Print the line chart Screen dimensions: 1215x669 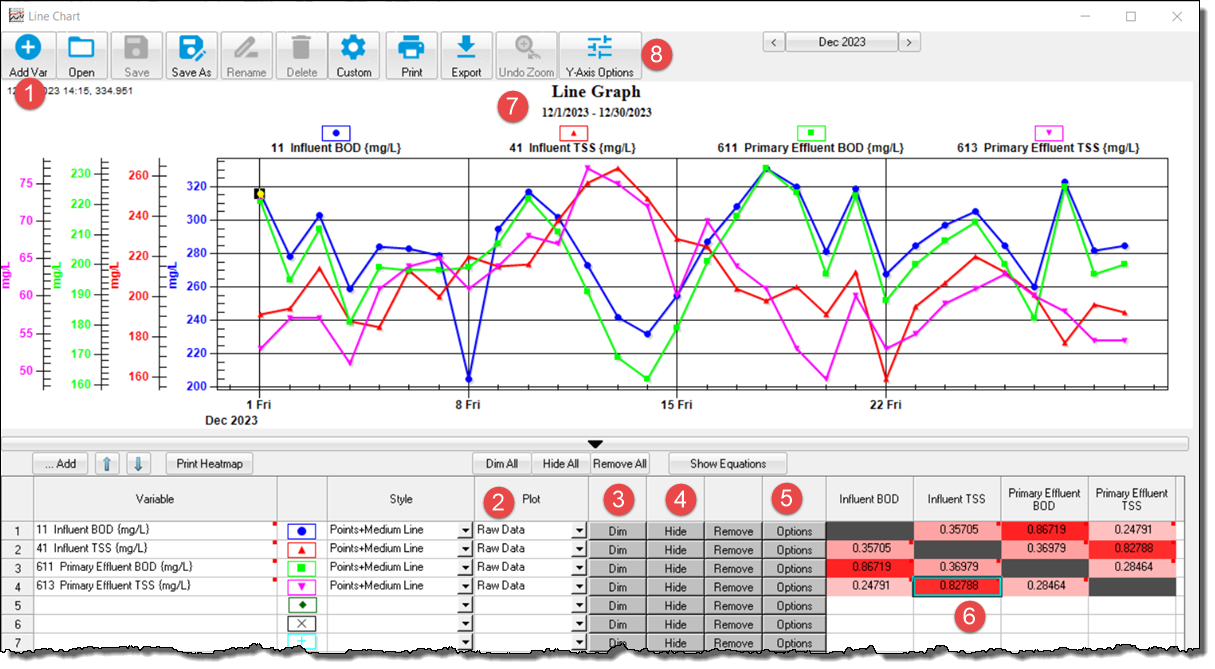click(x=411, y=56)
